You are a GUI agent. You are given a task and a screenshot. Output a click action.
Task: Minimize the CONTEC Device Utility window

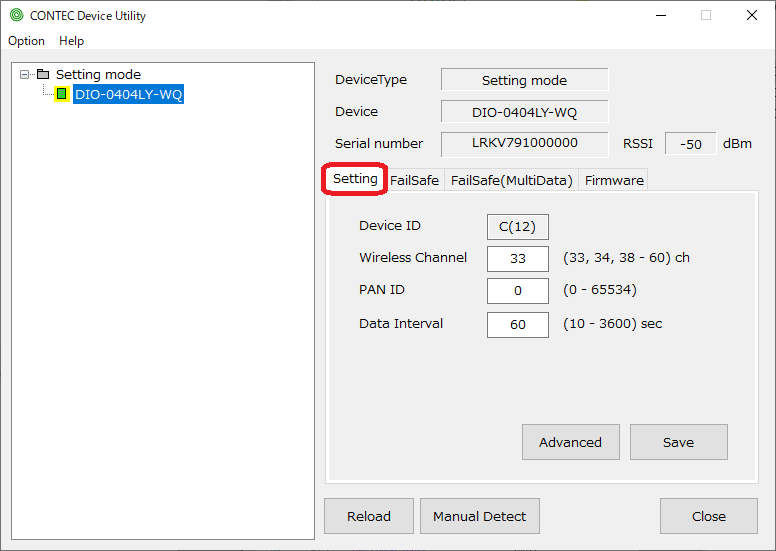click(661, 15)
